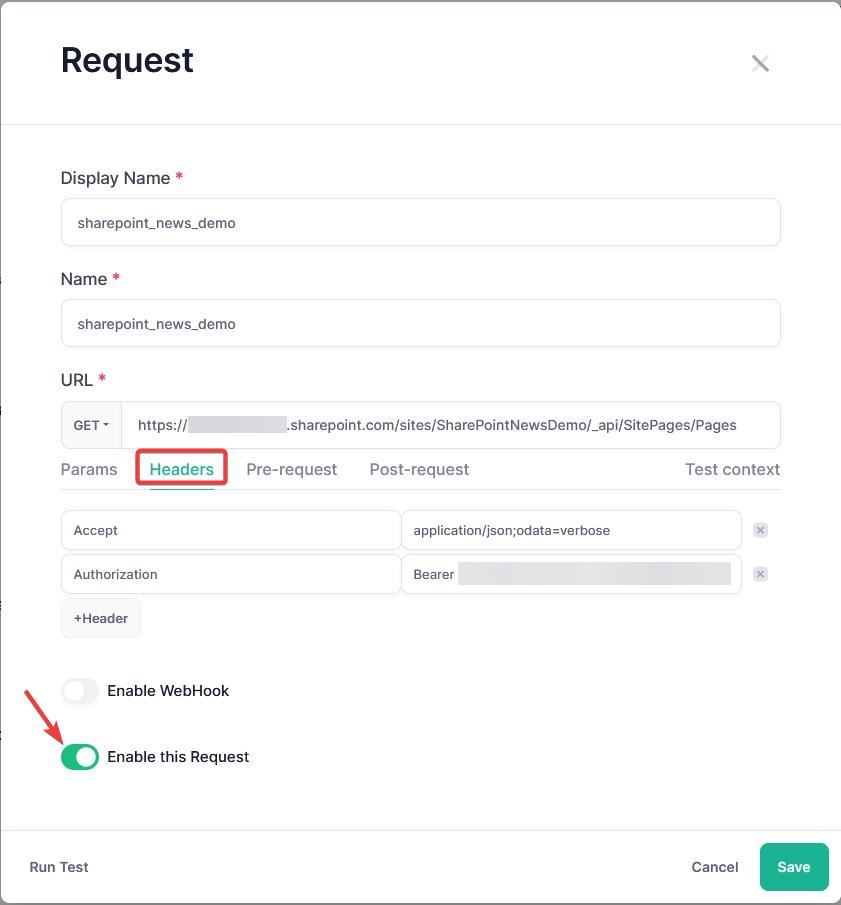Run Test for this request
This screenshot has height=905, width=841.
coord(58,867)
